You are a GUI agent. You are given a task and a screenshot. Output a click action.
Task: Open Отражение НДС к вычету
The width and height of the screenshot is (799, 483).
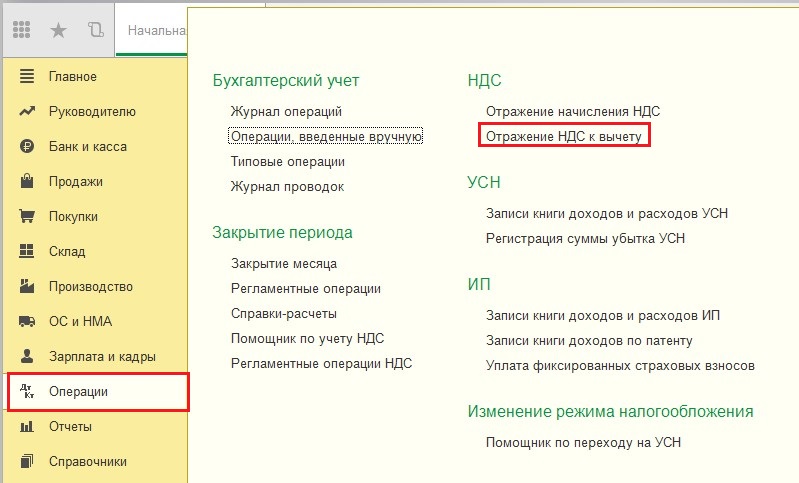pos(564,137)
